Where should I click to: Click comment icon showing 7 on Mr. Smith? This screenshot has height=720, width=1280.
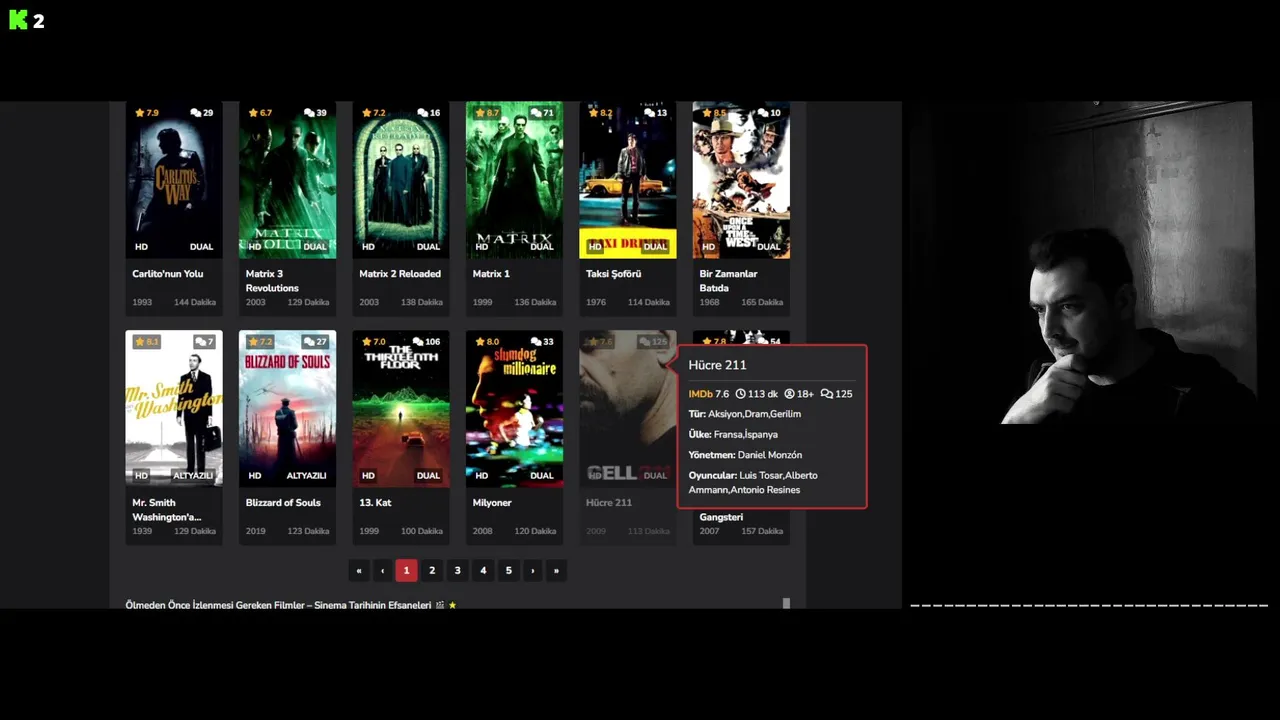[x=204, y=342]
